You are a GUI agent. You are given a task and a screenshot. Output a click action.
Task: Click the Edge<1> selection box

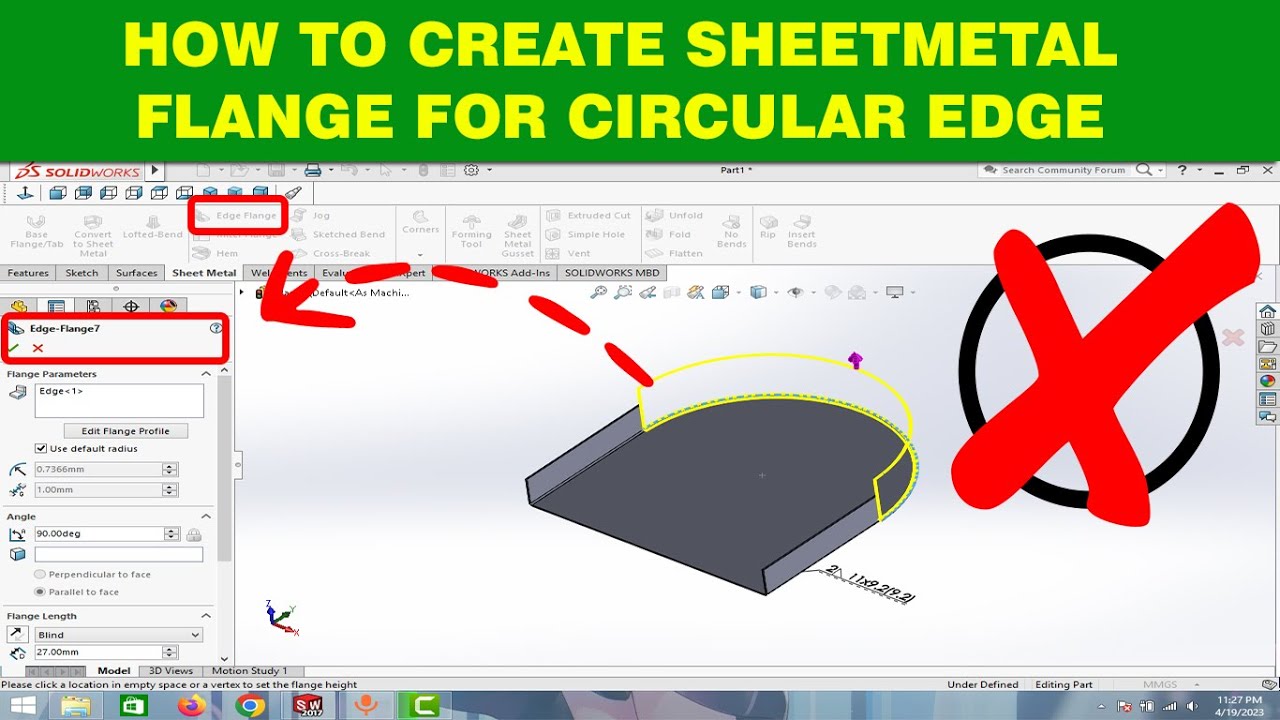tap(119, 400)
